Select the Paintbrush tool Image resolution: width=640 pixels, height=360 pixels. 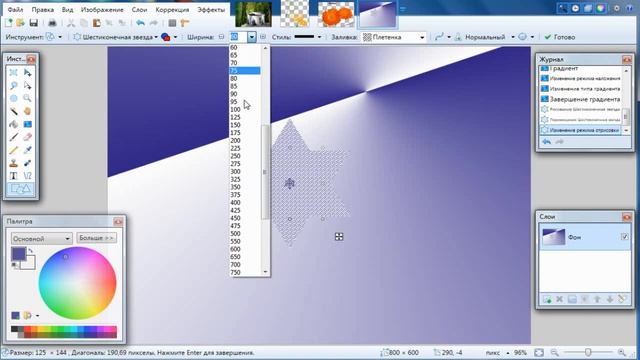coord(14,137)
